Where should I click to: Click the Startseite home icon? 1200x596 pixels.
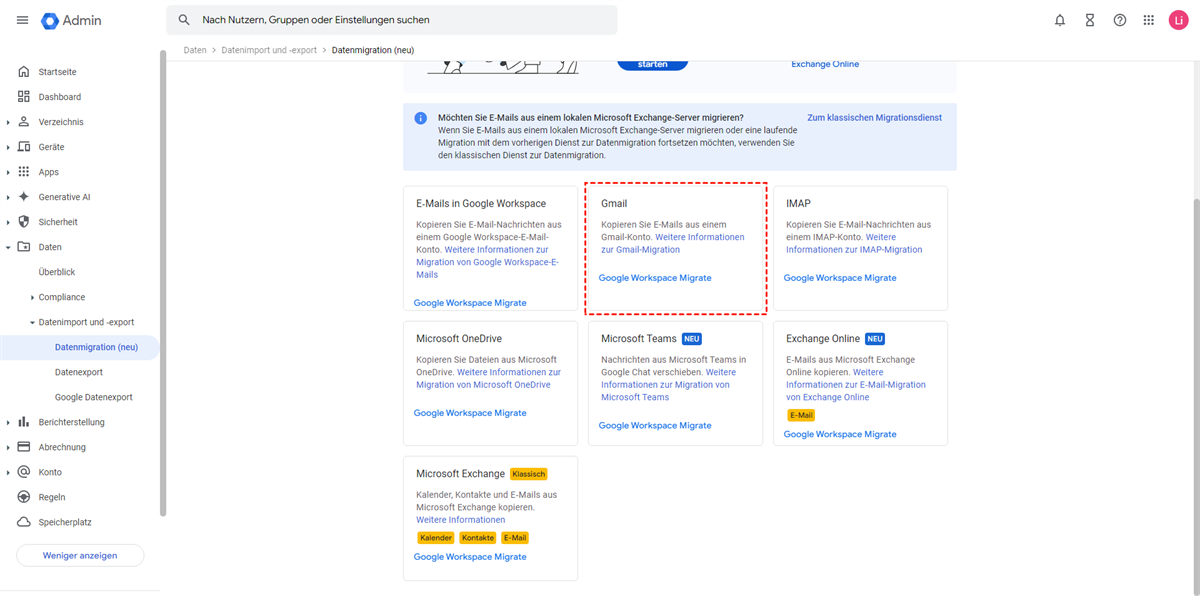(x=24, y=72)
